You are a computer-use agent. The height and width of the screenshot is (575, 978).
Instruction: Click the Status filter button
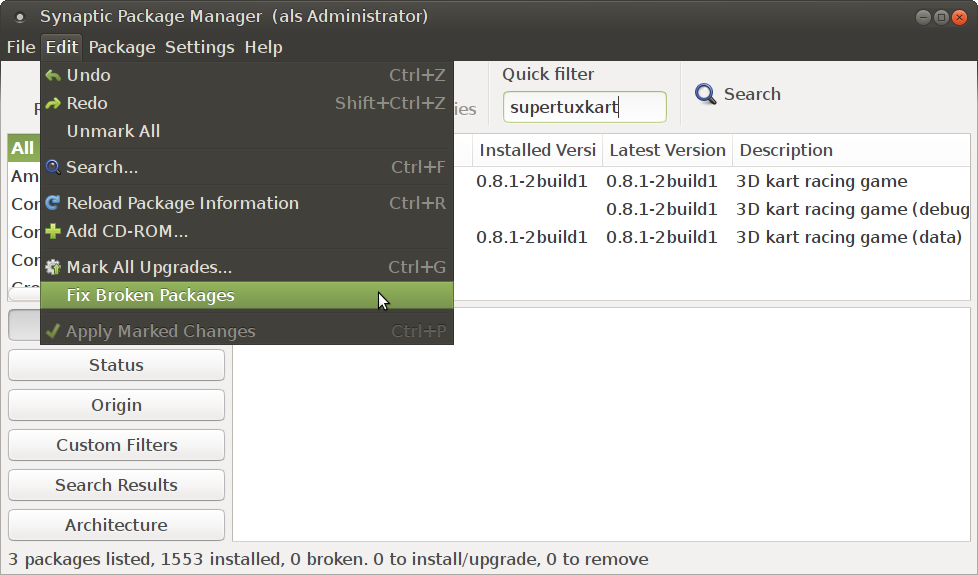116,365
